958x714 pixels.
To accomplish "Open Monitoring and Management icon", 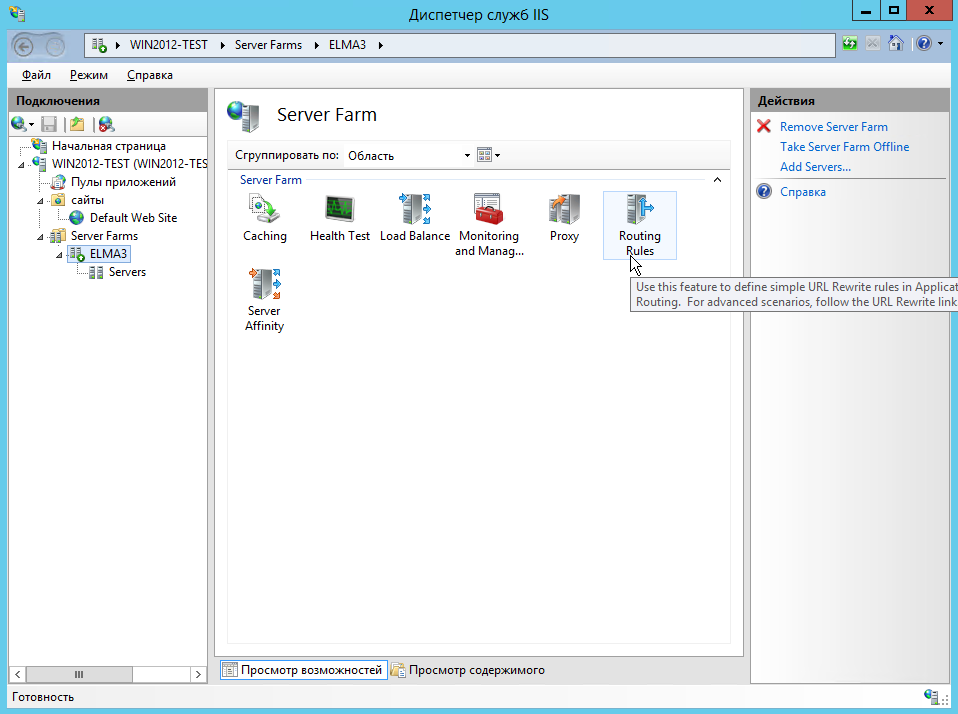I will click(488, 224).
